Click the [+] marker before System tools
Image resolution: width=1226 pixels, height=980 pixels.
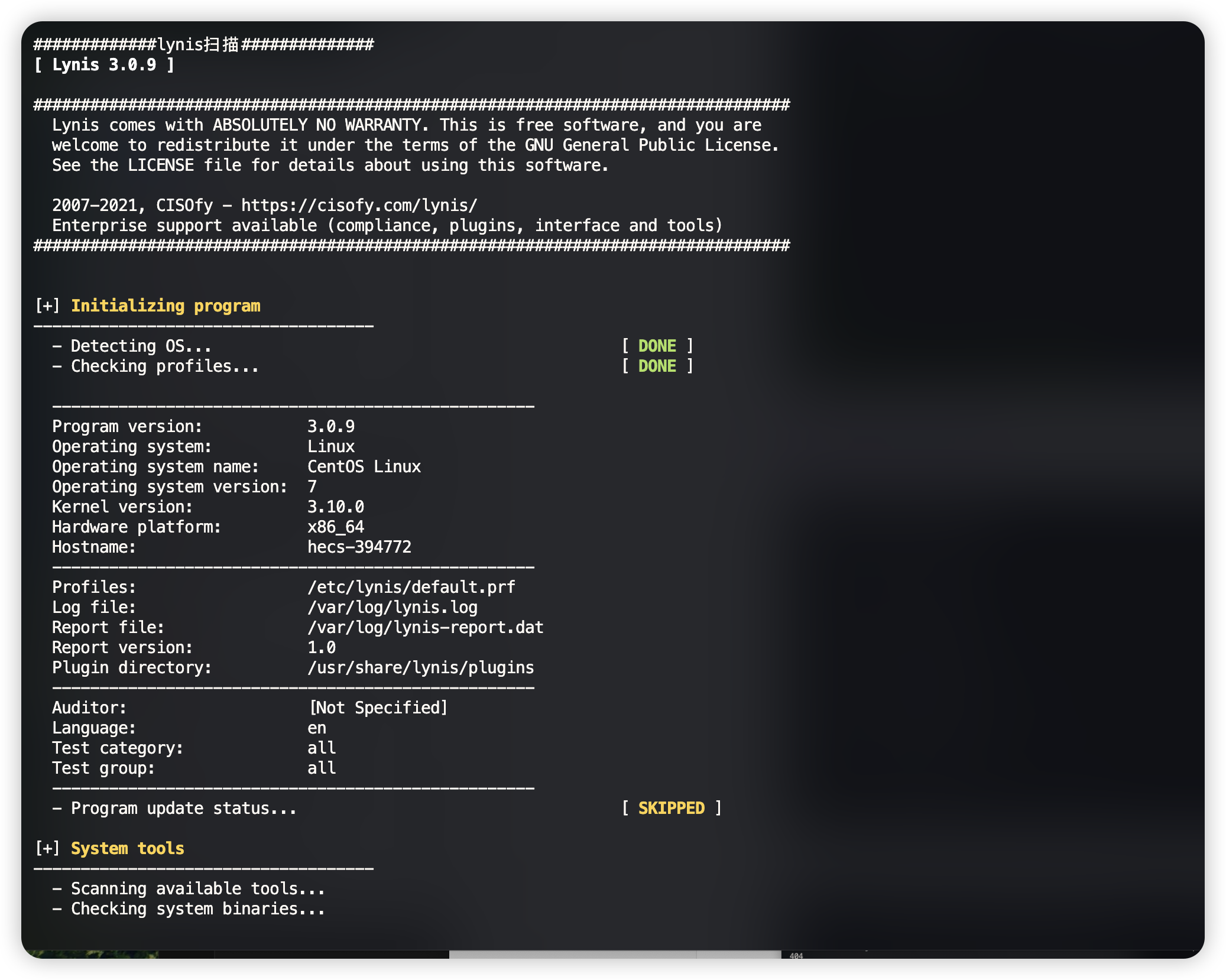47,848
